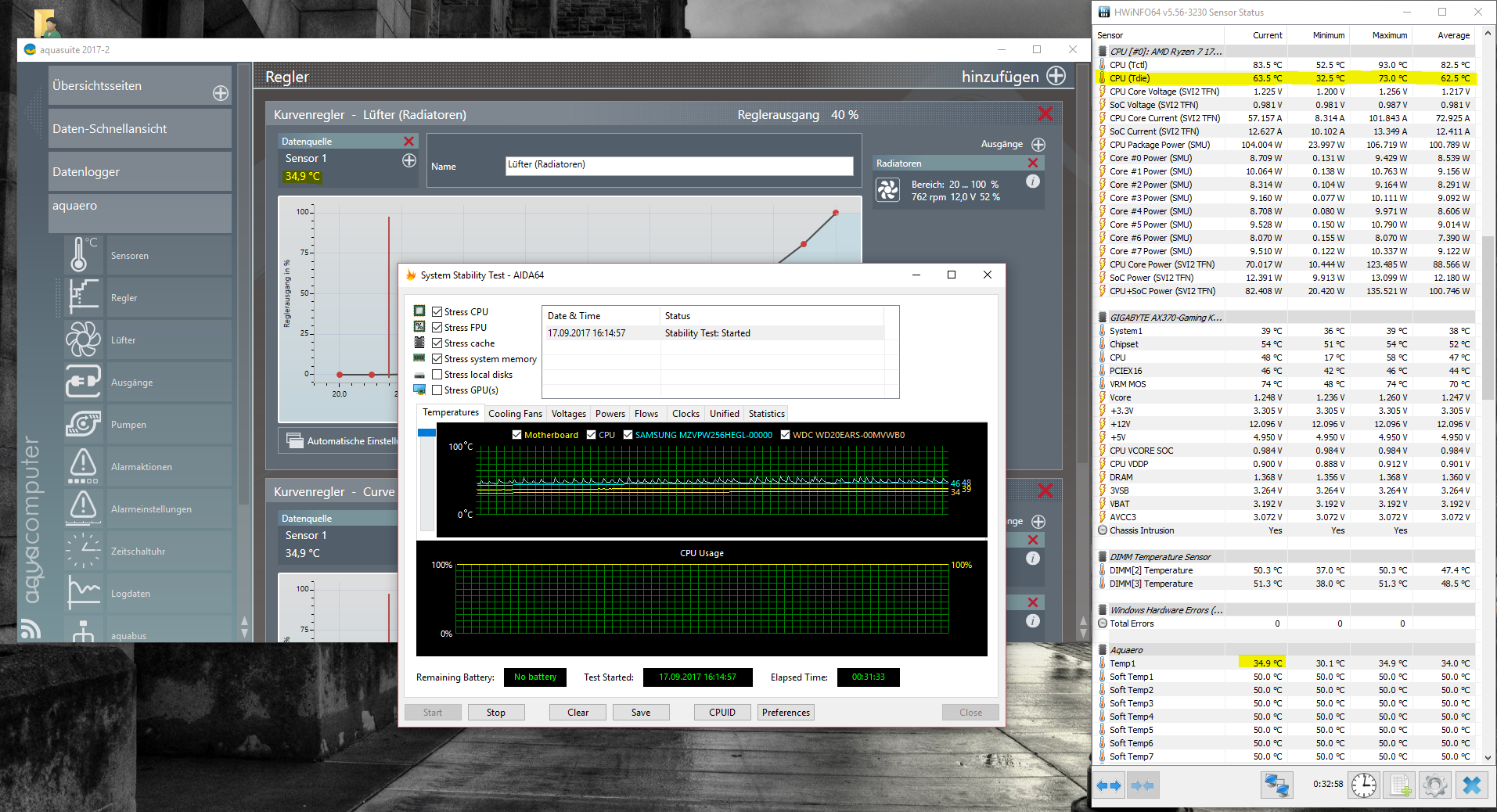The width and height of the screenshot is (1497, 812).
Task: Remove the Datenquelle with its red X
Action: [408, 142]
